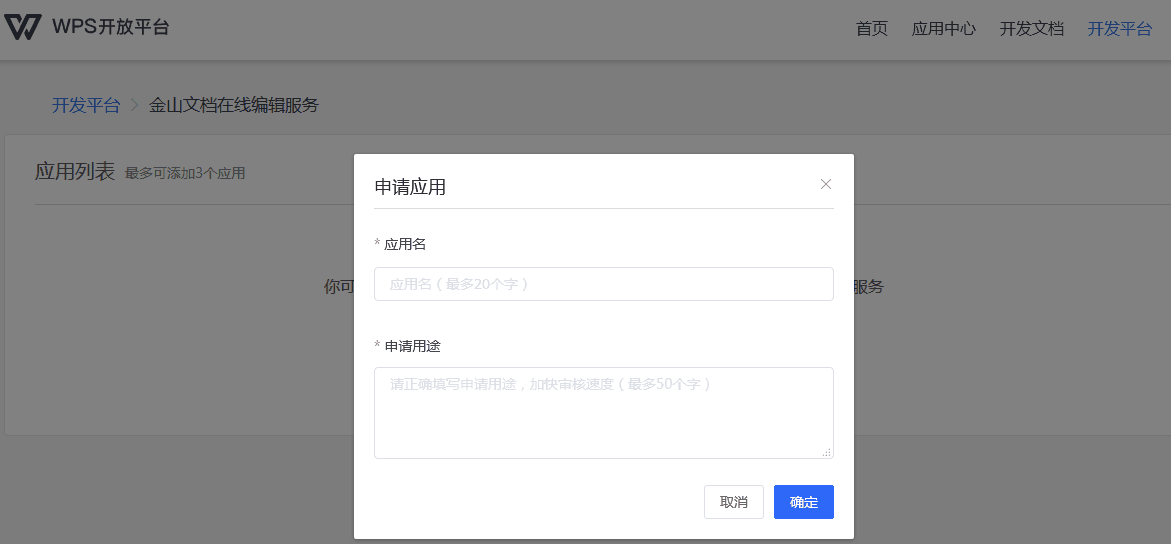Go to 应用中心 in top navigation

coord(943,29)
